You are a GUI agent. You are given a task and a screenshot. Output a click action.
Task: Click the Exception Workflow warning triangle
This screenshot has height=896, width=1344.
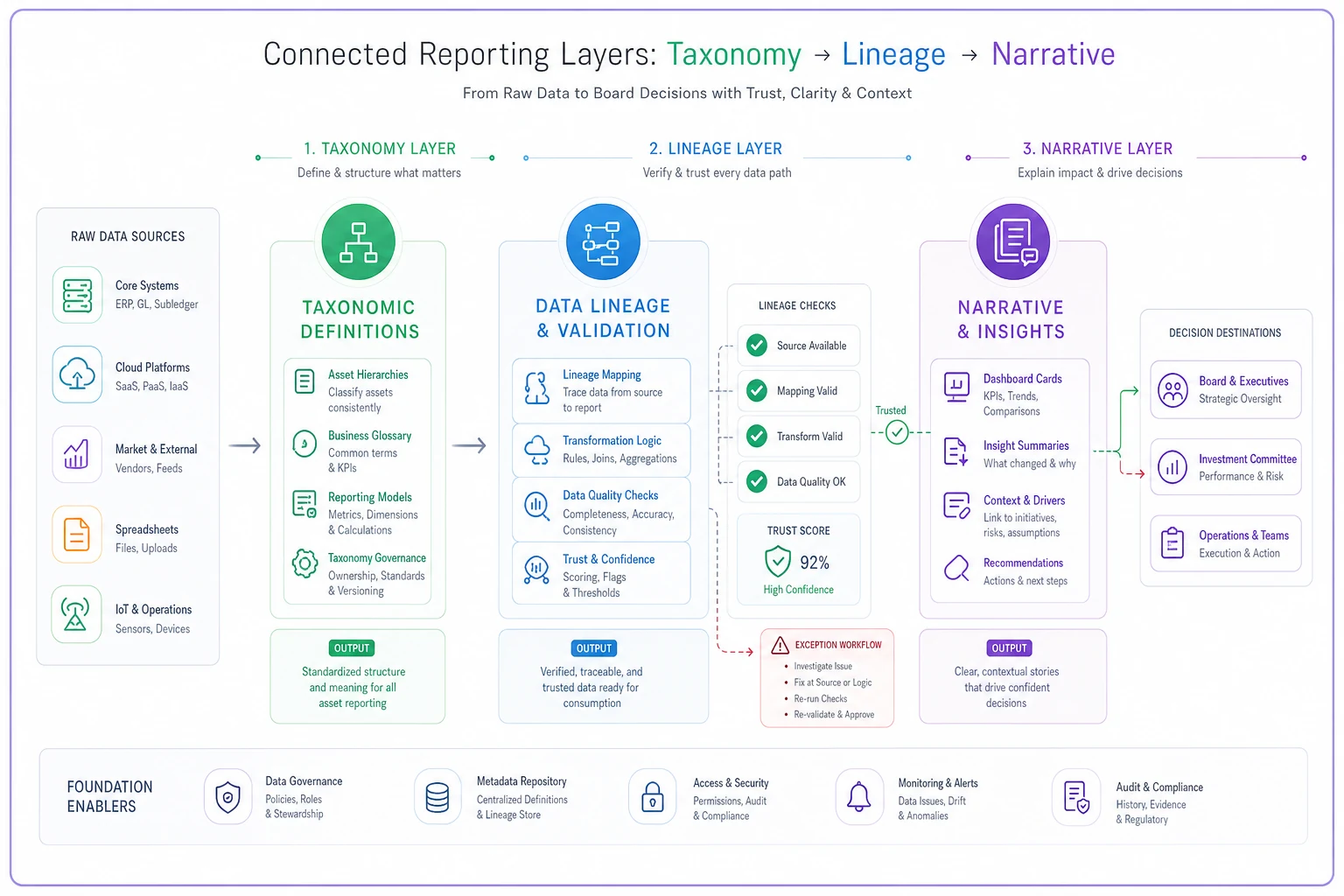pos(780,646)
